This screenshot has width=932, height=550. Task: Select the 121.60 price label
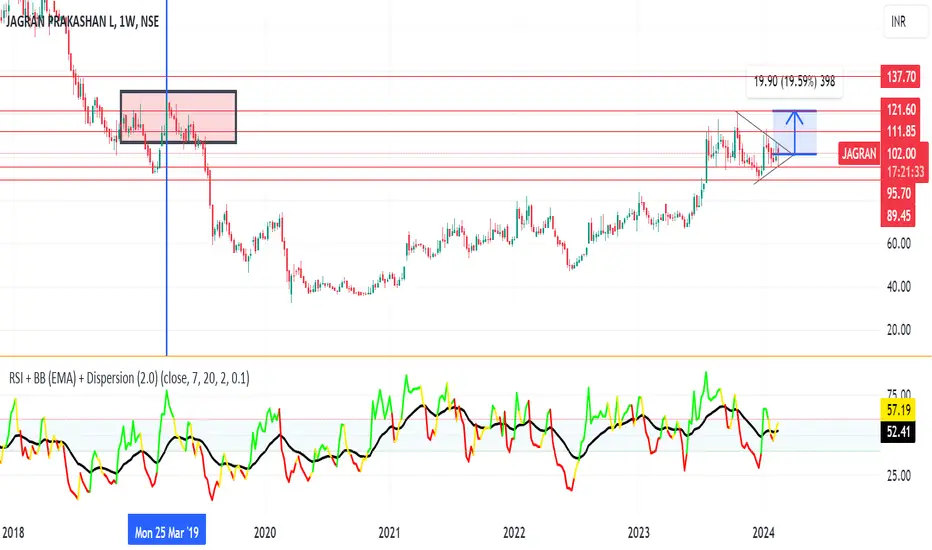(901, 109)
